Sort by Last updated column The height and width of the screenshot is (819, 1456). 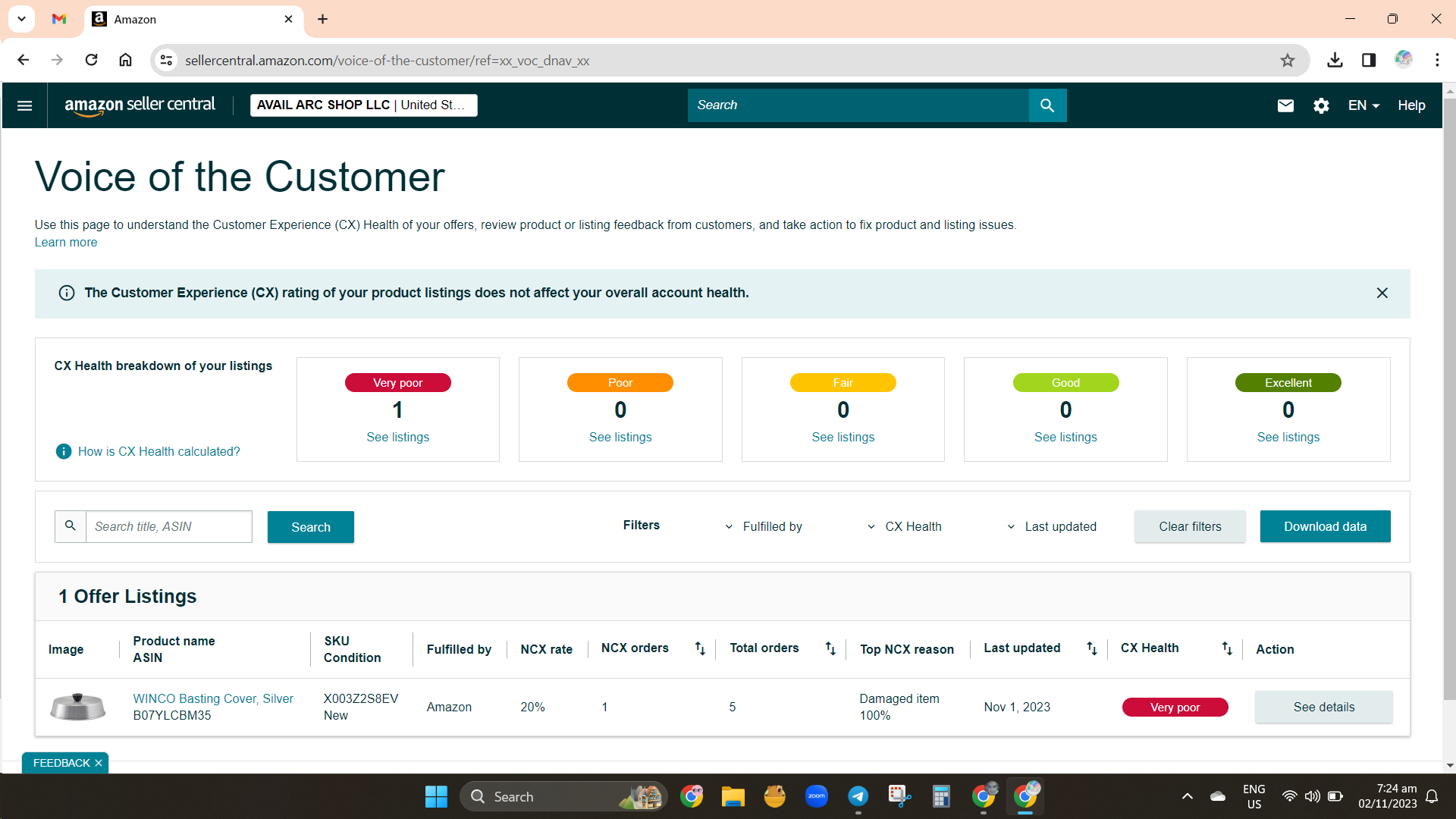(x=1091, y=648)
